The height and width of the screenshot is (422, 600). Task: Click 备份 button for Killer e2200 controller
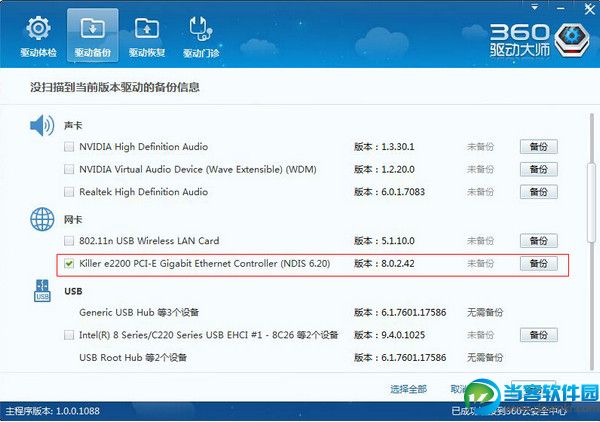pyautogui.click(x=538, y=264)
